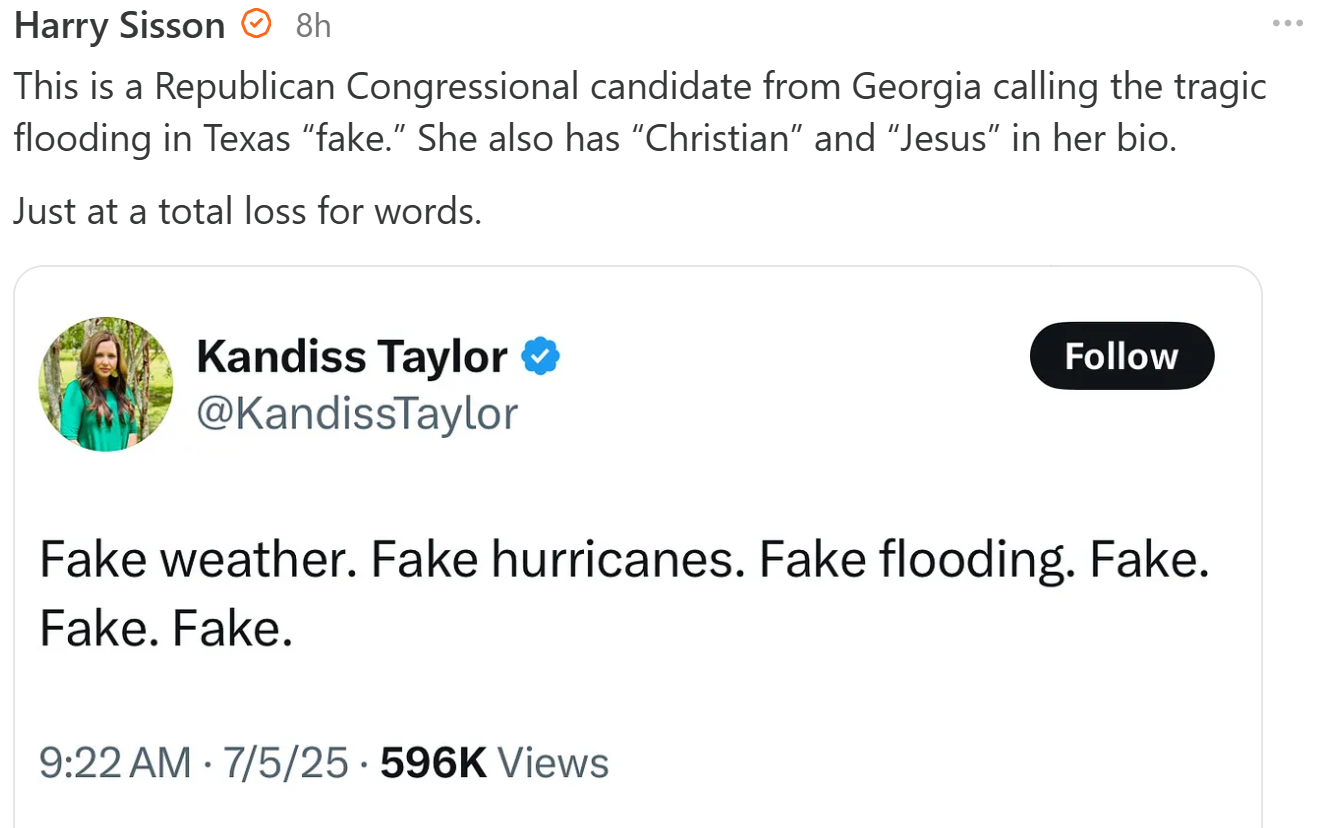Click the orange verified badge beside Harry Sisson

pyautogui.click(x=257, y=25)
